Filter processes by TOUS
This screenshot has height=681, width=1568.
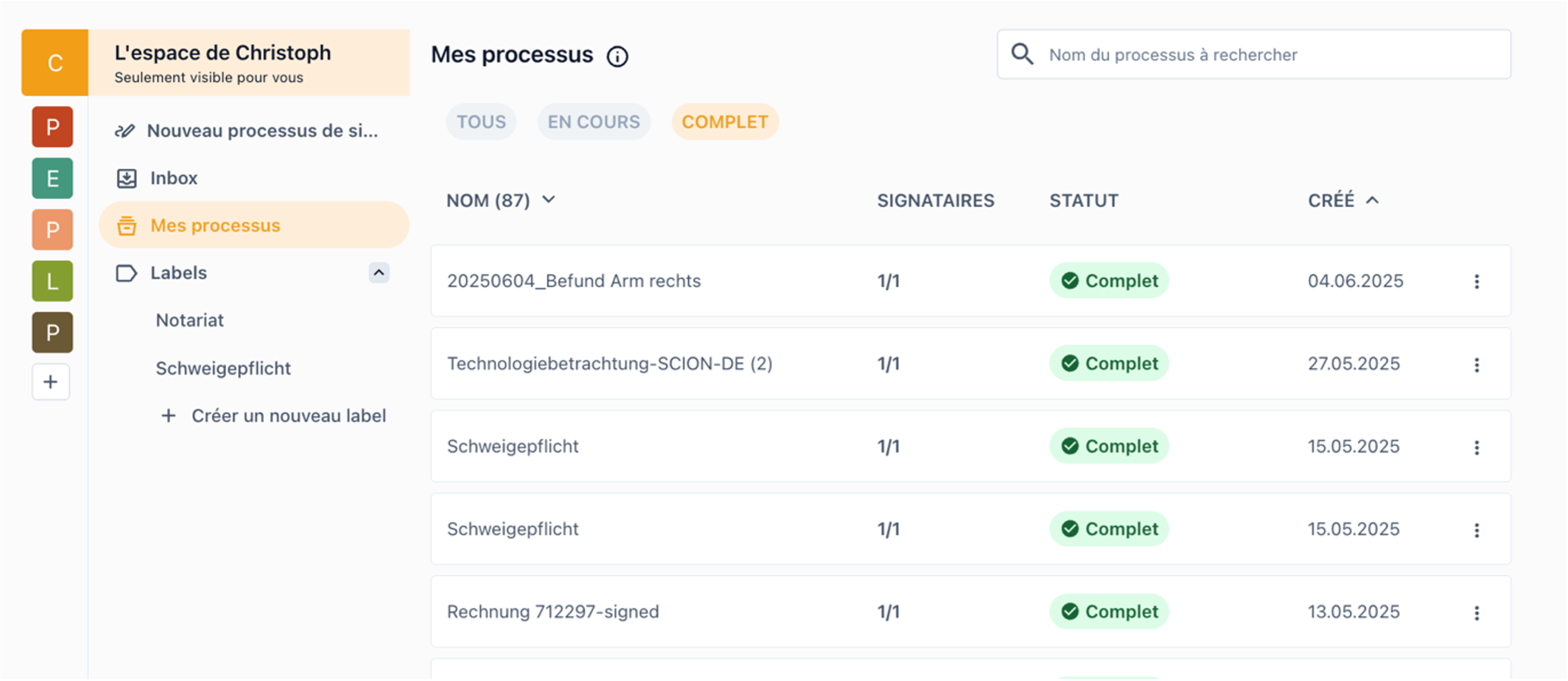(x=481, y=122)
